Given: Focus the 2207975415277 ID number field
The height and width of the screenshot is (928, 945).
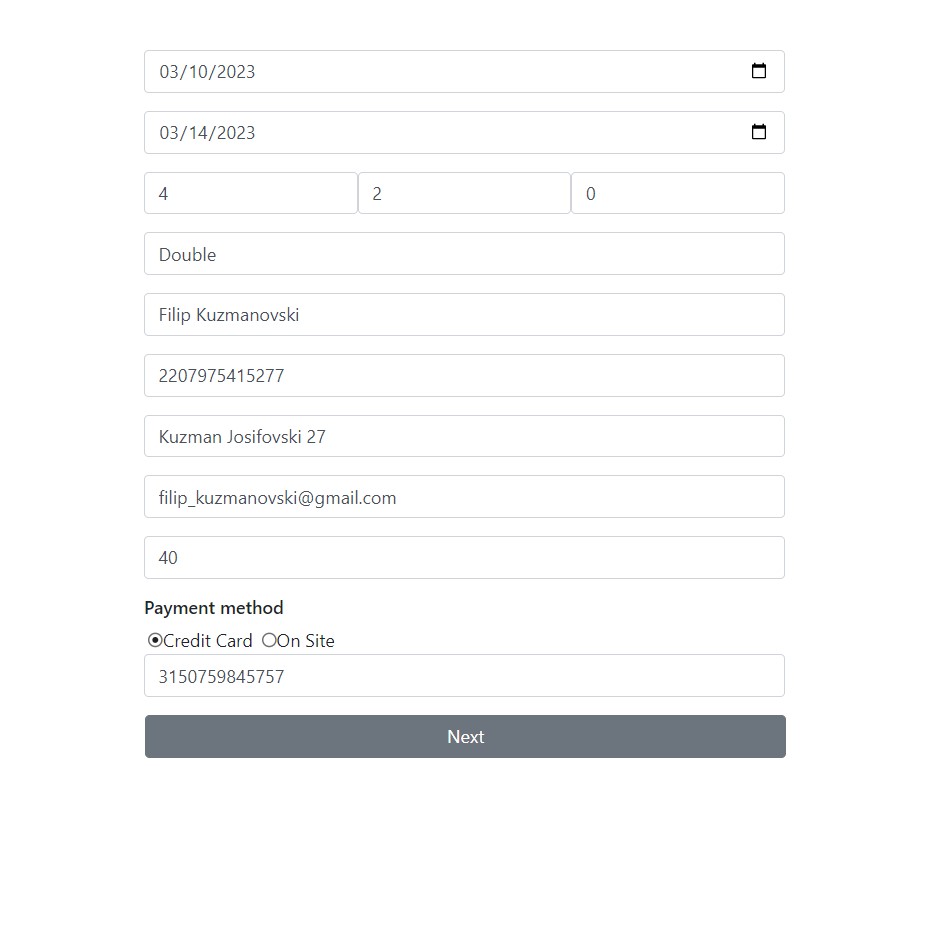Looking at the screenshot, I should (x=464, y=376).
